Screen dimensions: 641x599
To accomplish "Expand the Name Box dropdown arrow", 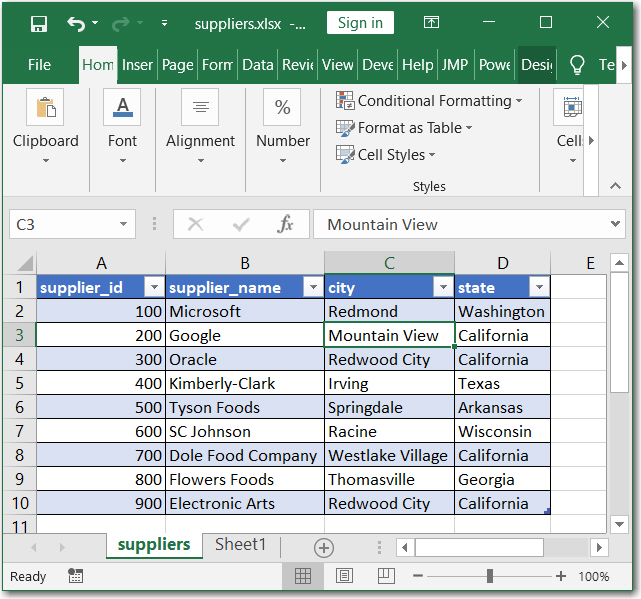I will (124, 225).
